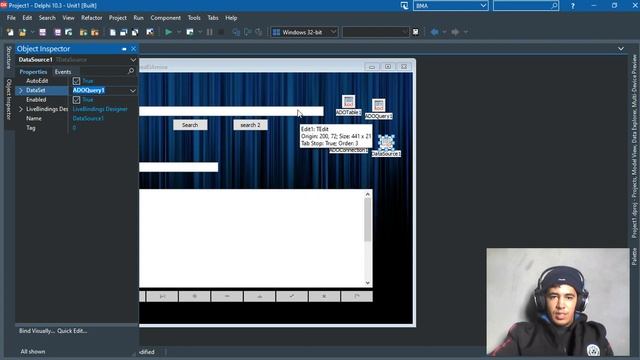Click Run Without Debugging toolbar icon
Image resolution: width=640 pixels, height=360 pixels.
pyautogui.click(x=190, y=32)
